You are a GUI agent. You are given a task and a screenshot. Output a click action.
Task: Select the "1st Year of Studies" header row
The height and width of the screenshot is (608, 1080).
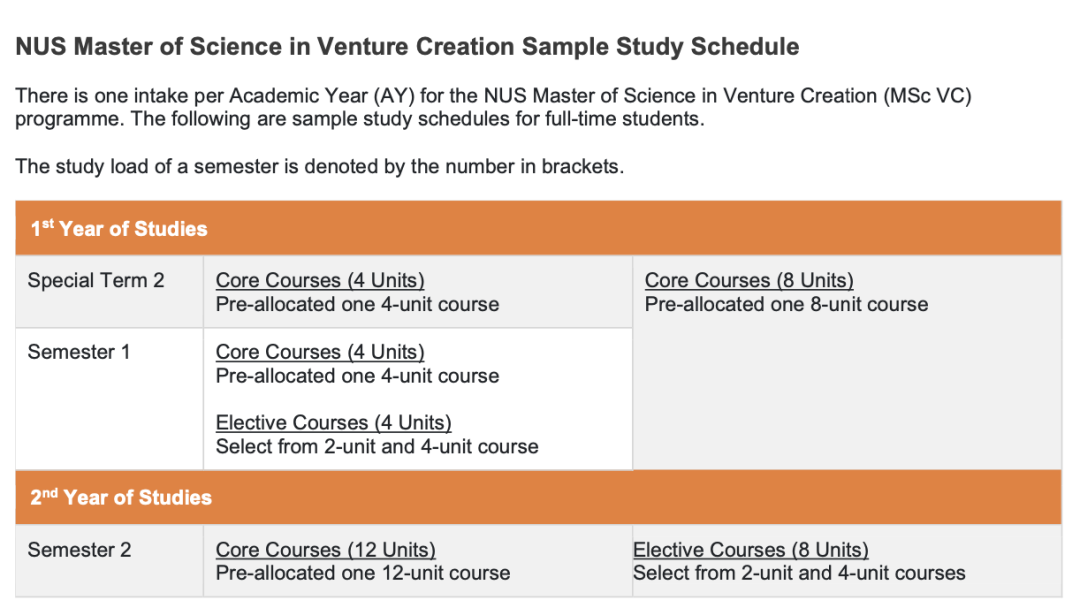[118, 229]
